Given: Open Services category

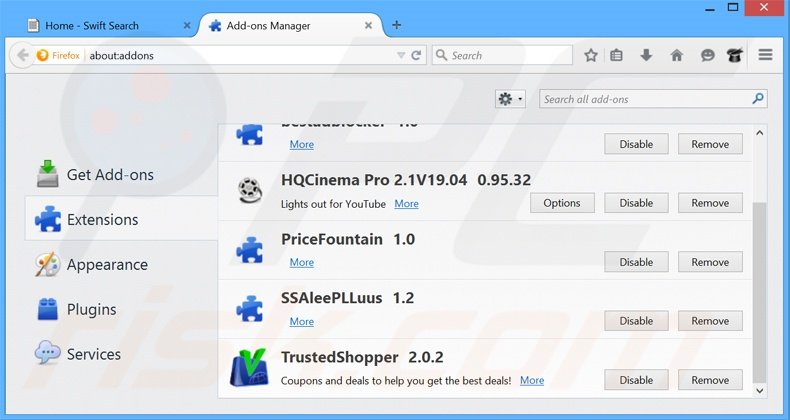Looking at the screenshot, I should [121, 354].
